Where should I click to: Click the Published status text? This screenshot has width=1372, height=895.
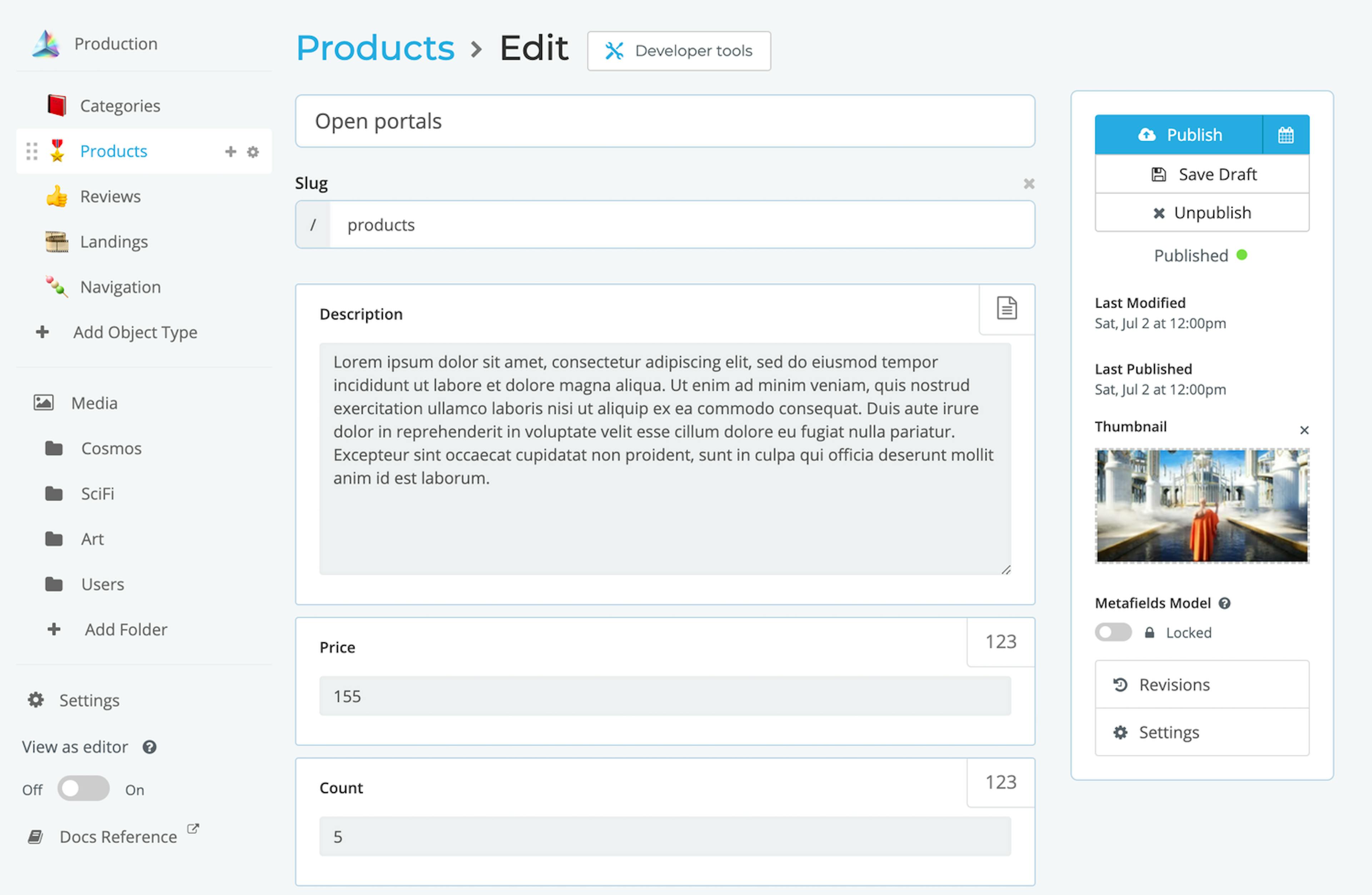pos(1191,255)
